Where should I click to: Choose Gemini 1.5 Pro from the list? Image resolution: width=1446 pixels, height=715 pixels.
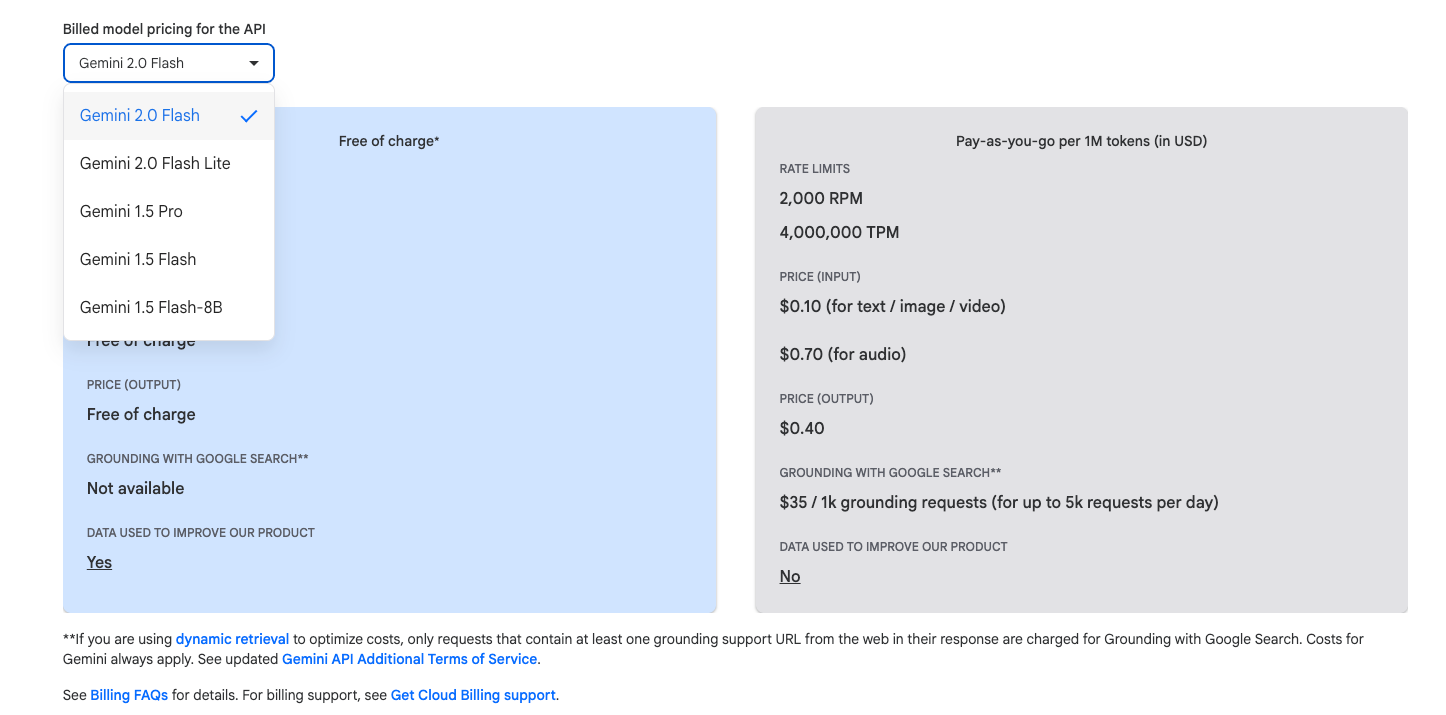[131, 211]
